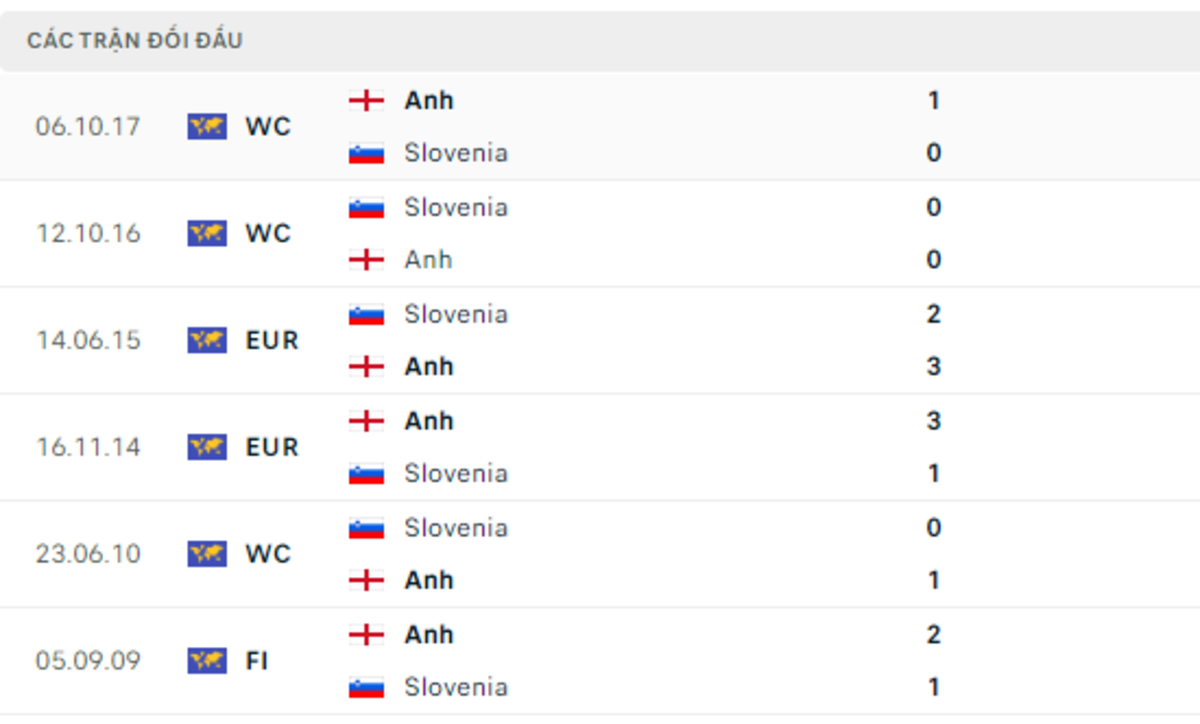
Task: Select the EUR label of the 14.06.15 match
Action: [272, 341]
